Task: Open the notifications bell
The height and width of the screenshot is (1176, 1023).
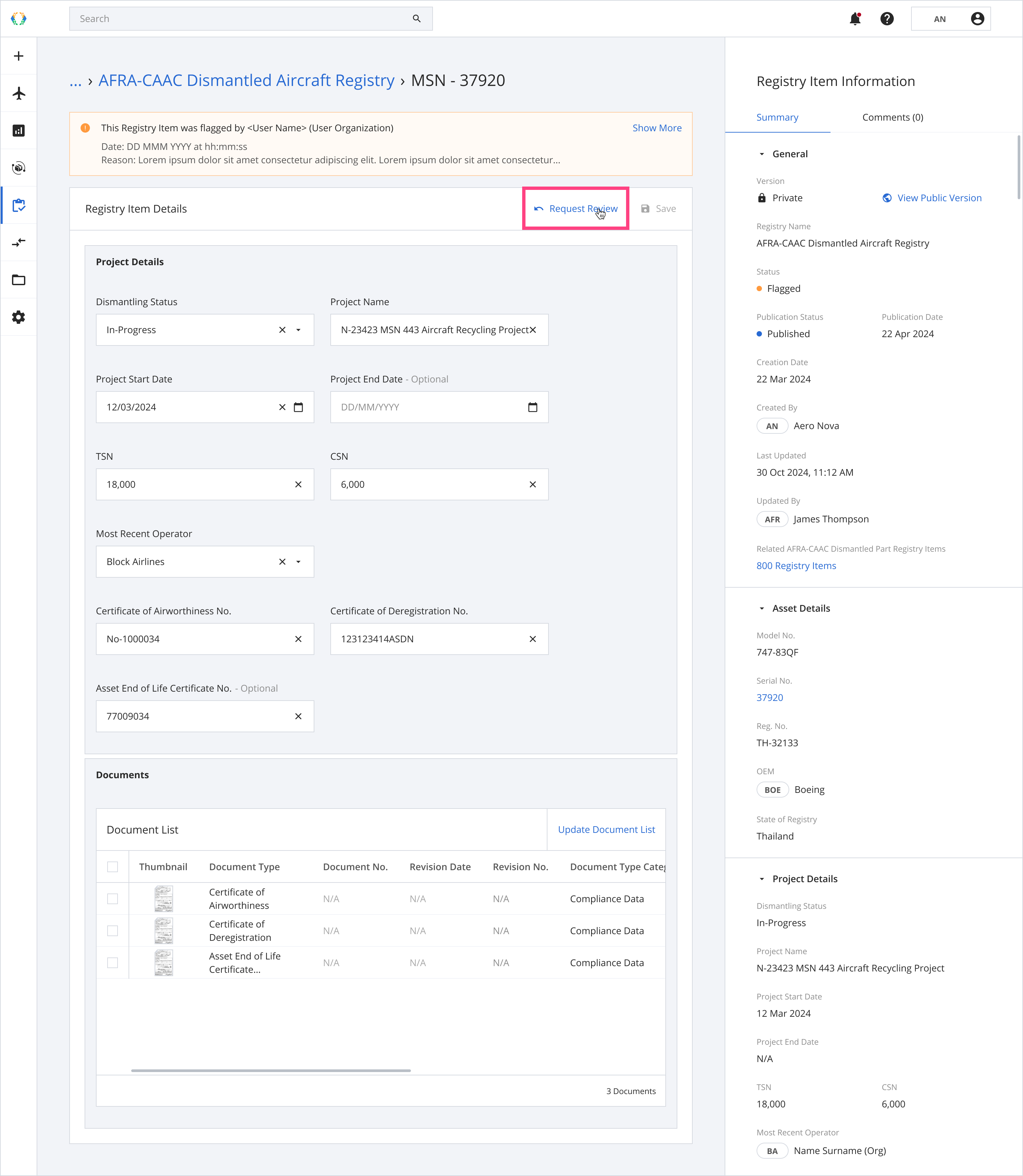Action: tap(854, 19)
